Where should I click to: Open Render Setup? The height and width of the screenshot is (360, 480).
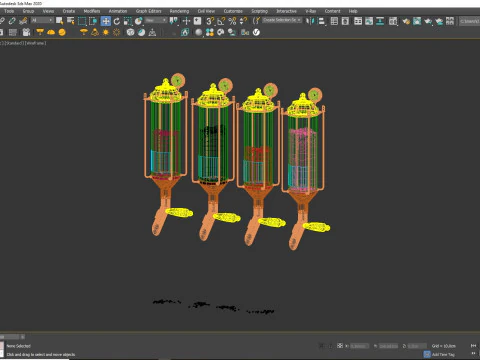tap(406, 21)
